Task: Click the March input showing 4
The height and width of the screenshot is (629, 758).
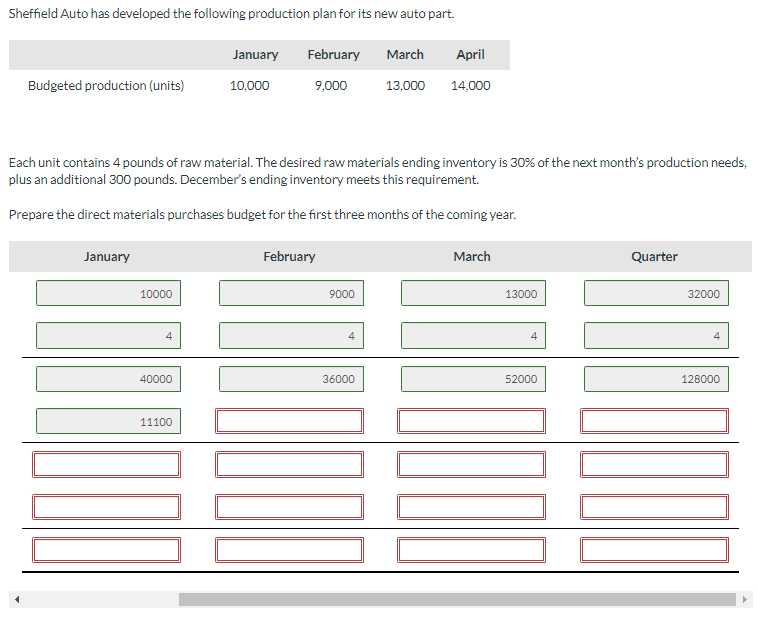Action: click(x=473, y=336)
